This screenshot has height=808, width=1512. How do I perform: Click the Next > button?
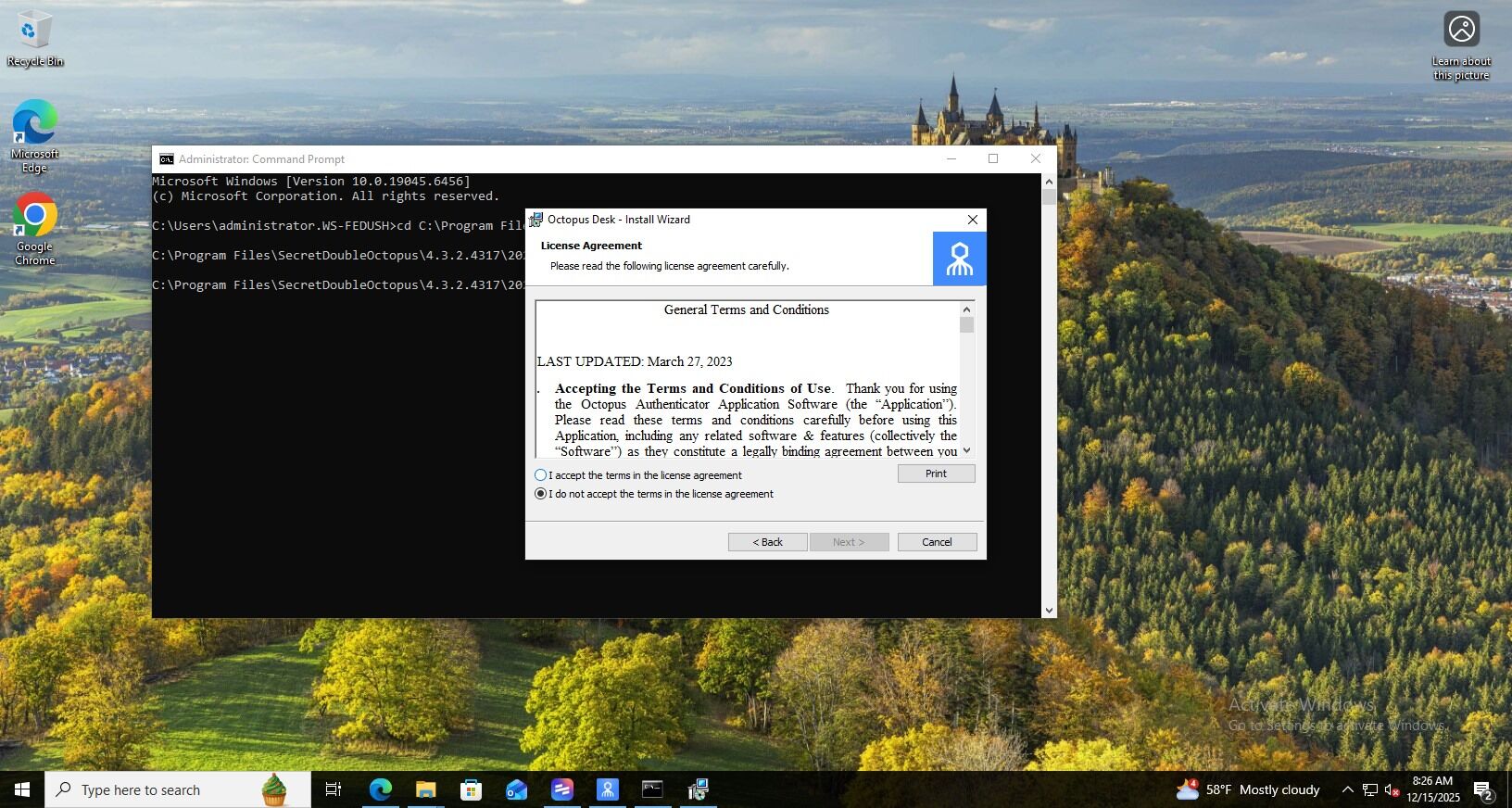pos(849,542)
